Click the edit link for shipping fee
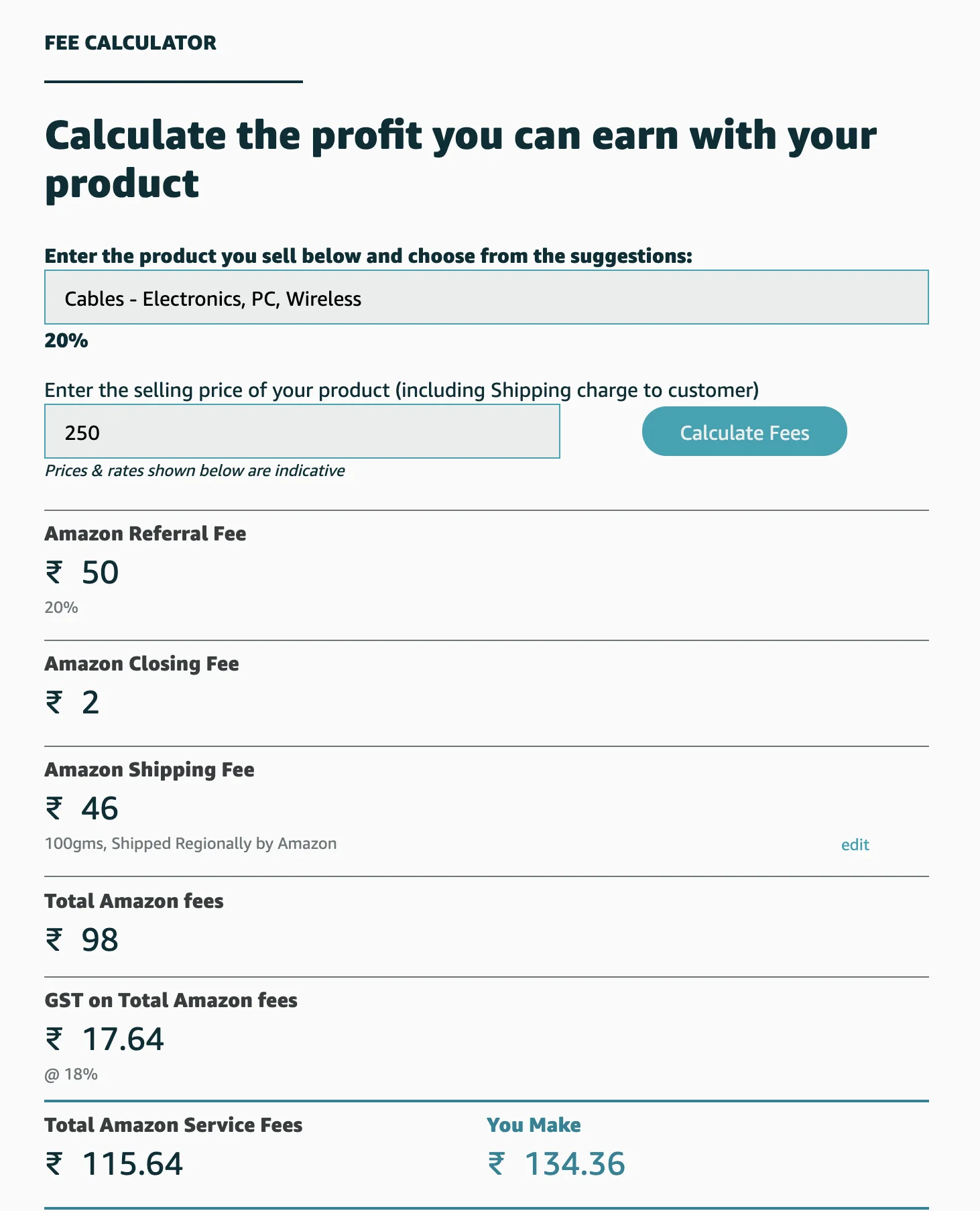The width and height of the screenshot is (980, 1211). [x=855, y=845]
